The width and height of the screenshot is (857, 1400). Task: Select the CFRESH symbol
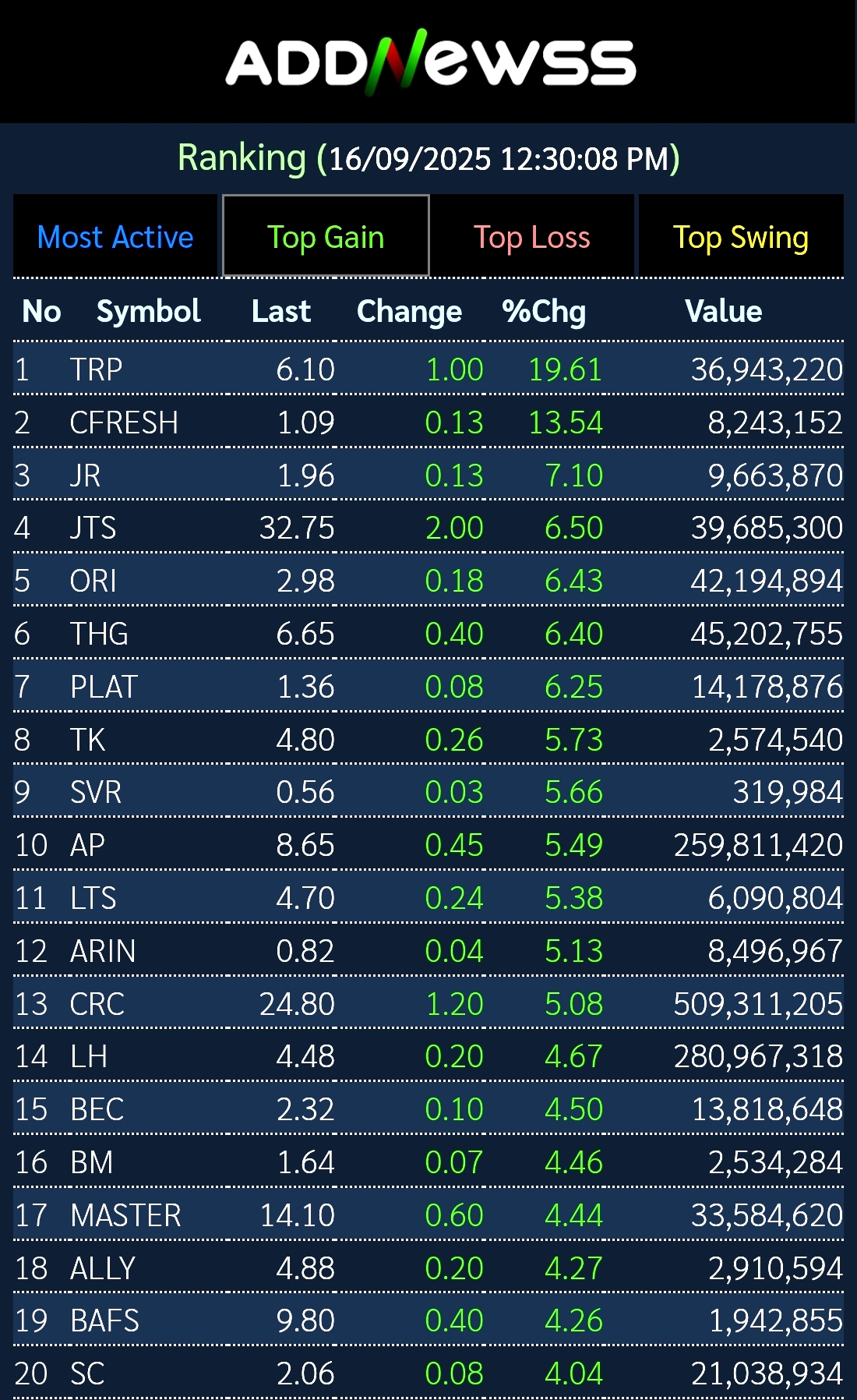pyautogui.click(x=124, y=422)
